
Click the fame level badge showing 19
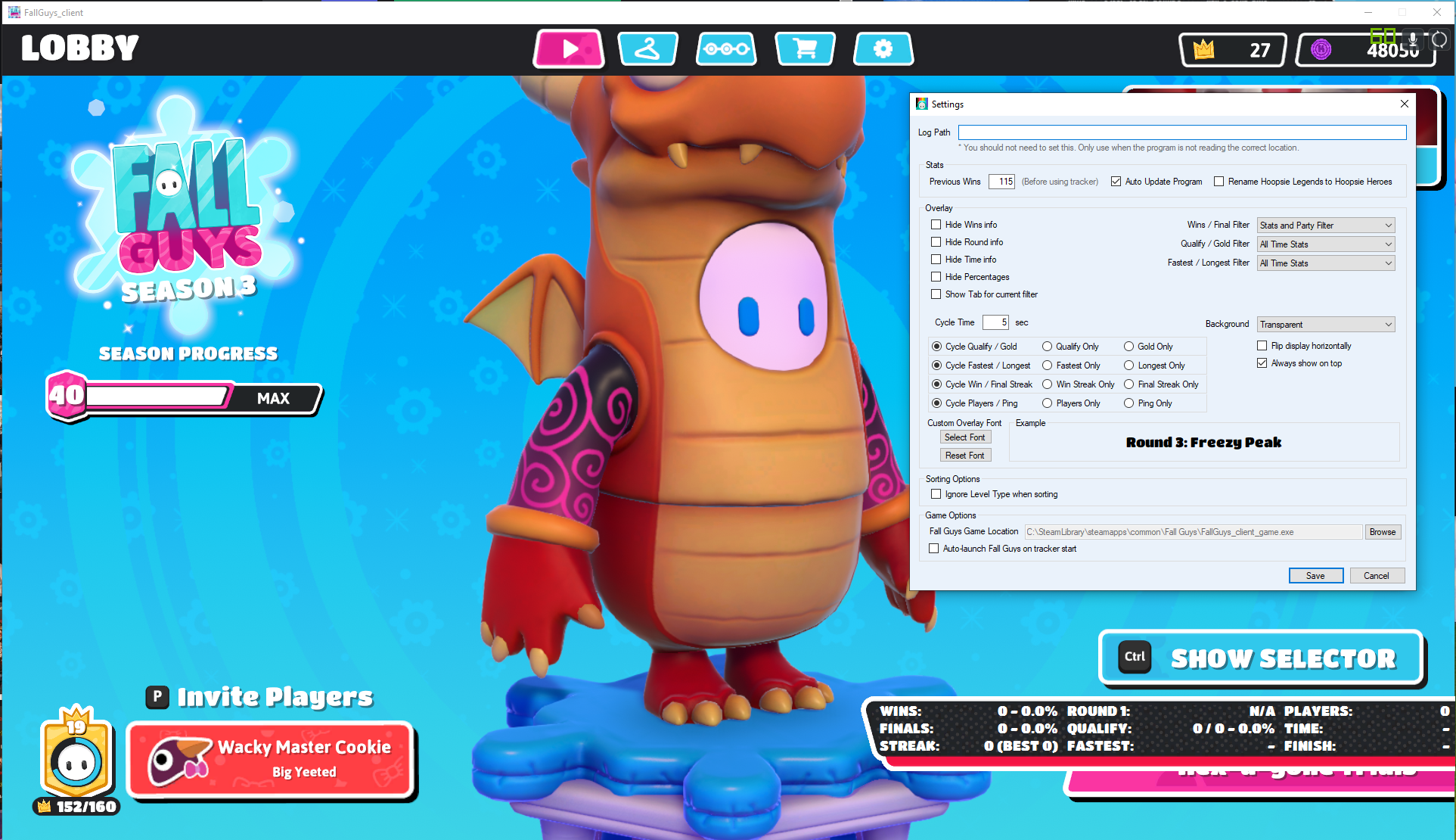[75, 757]
